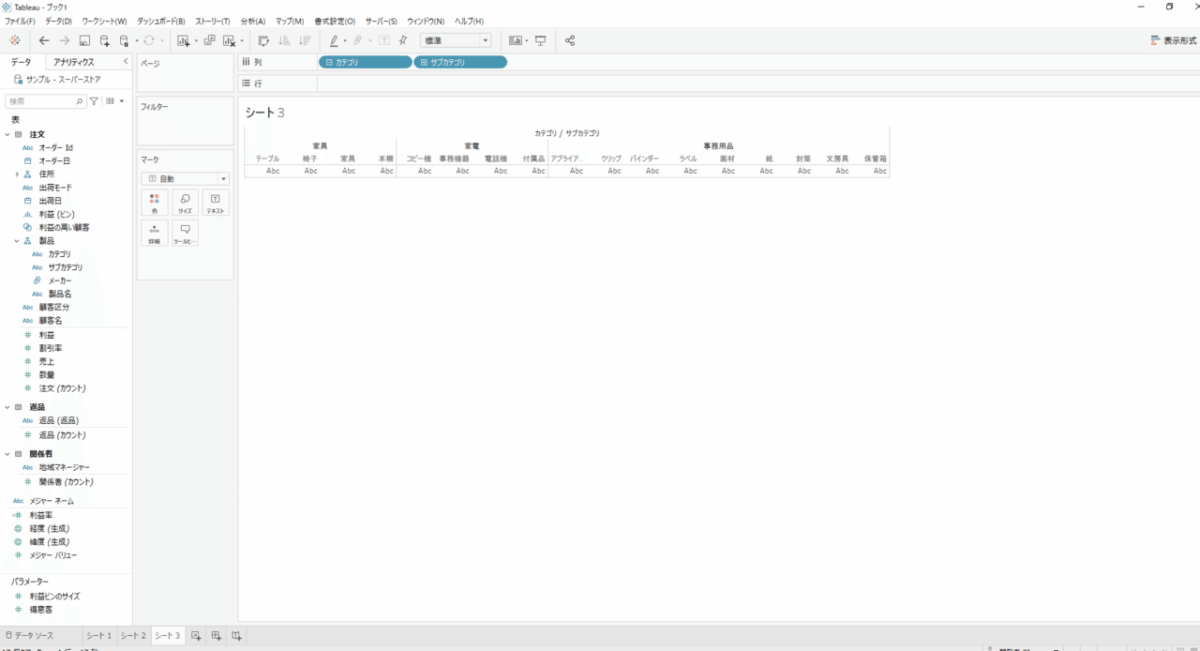The image size is (1200, 651).
Task: Switch to the アナリティクス pane tab
Action: pos(74,62)
